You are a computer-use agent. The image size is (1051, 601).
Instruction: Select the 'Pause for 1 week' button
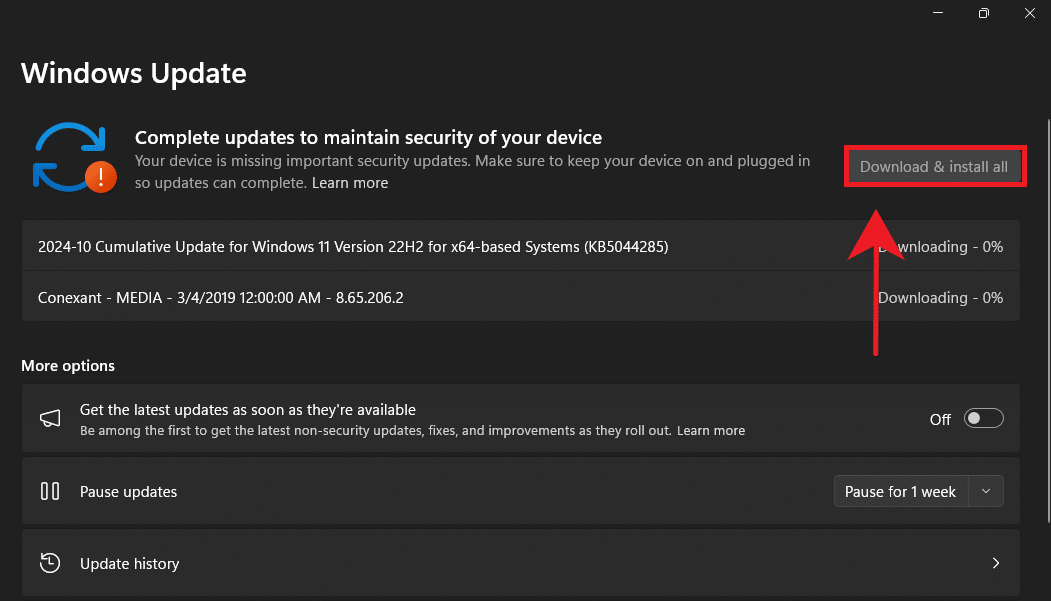(901, 491)
